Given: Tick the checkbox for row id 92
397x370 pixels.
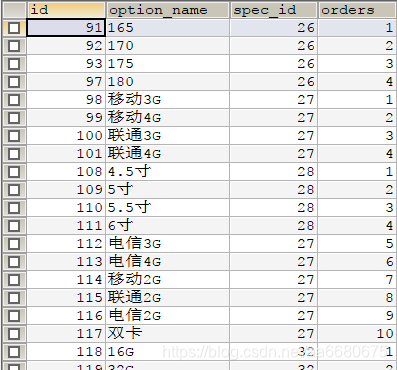Looking at the screenshot, I should (x=14, y=46).
